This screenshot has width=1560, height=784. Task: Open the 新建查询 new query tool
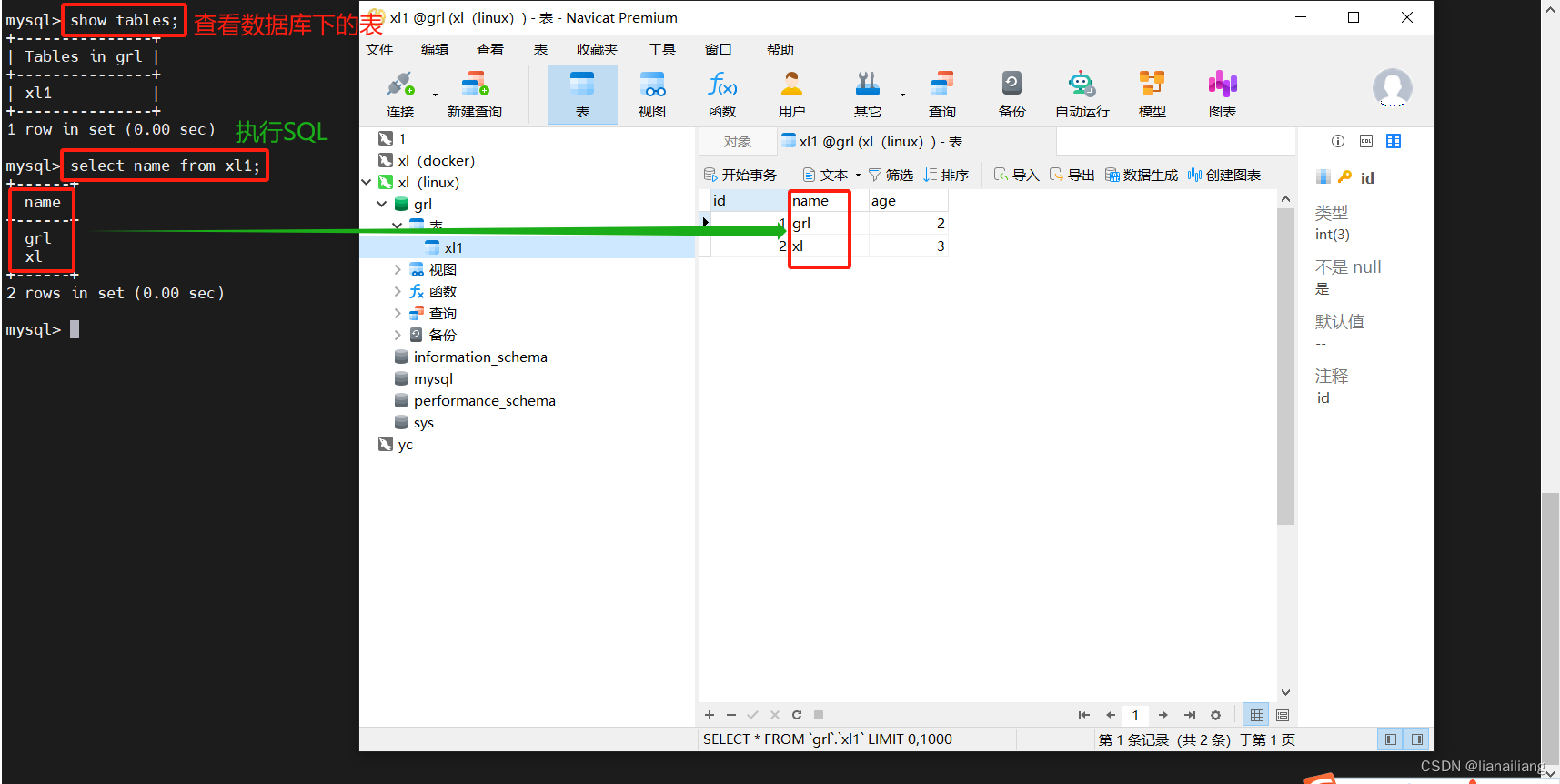474,95
